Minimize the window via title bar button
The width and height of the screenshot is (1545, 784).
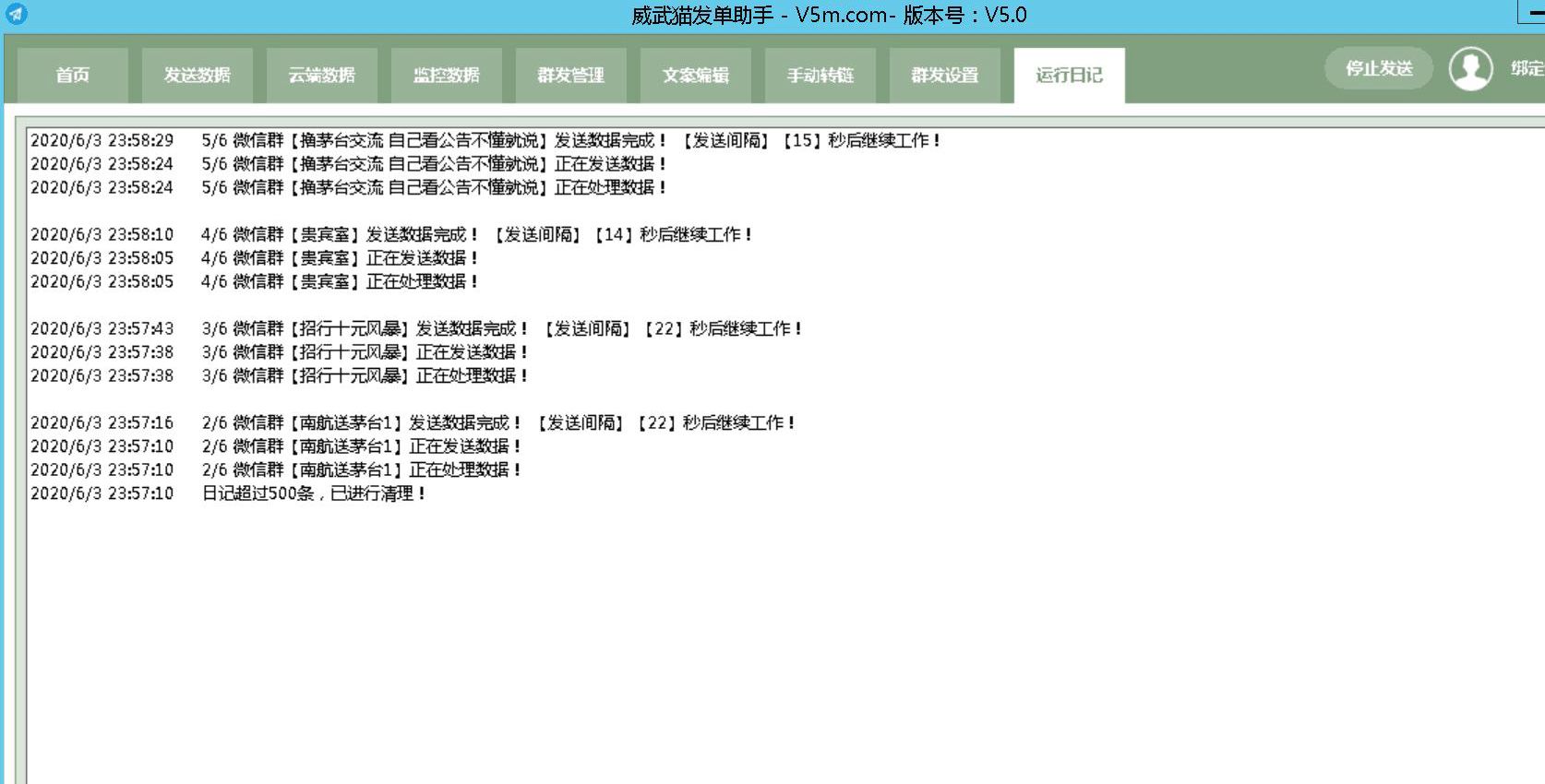tap(1534, 12)
